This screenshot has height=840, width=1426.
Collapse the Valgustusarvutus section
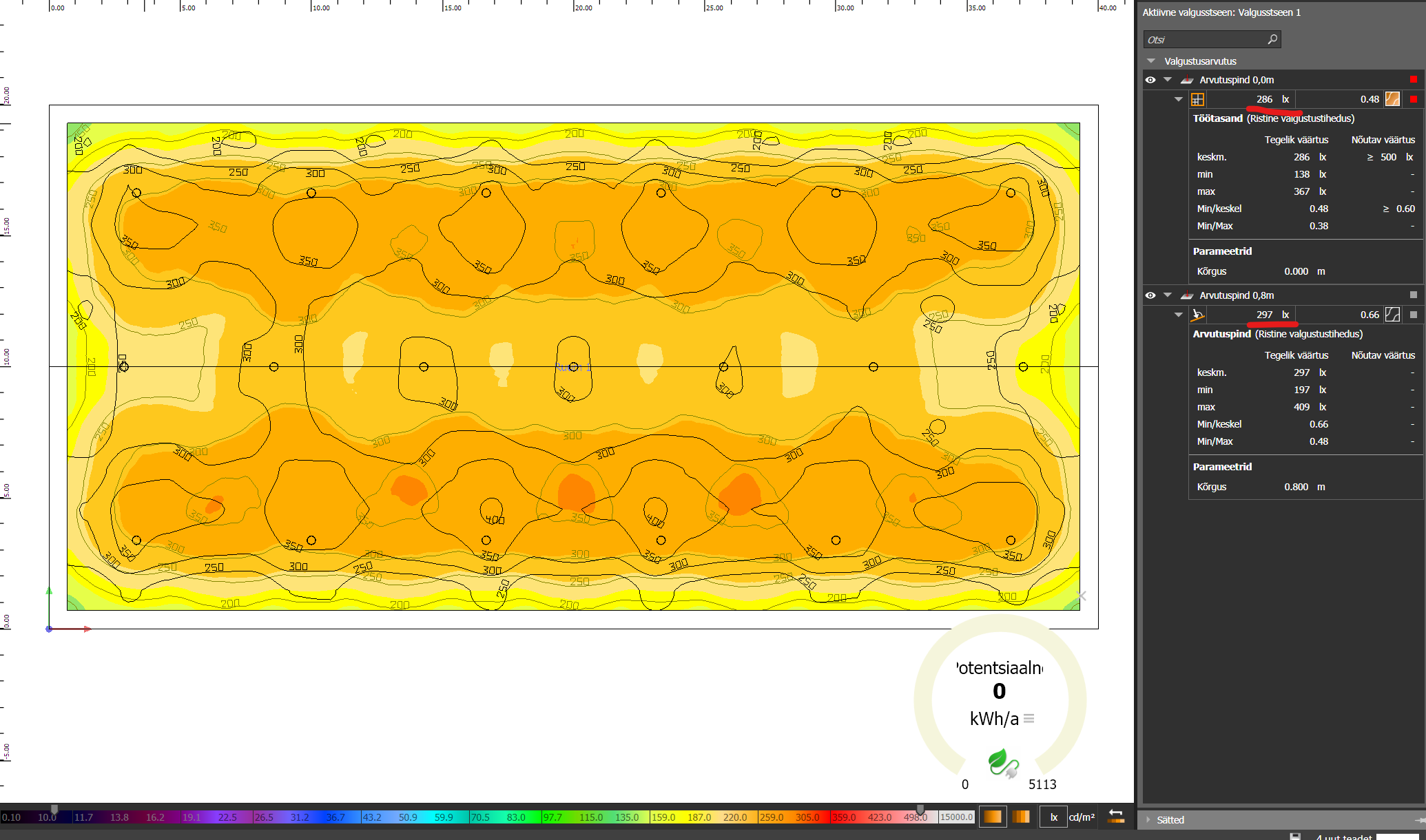(1151, 61)
